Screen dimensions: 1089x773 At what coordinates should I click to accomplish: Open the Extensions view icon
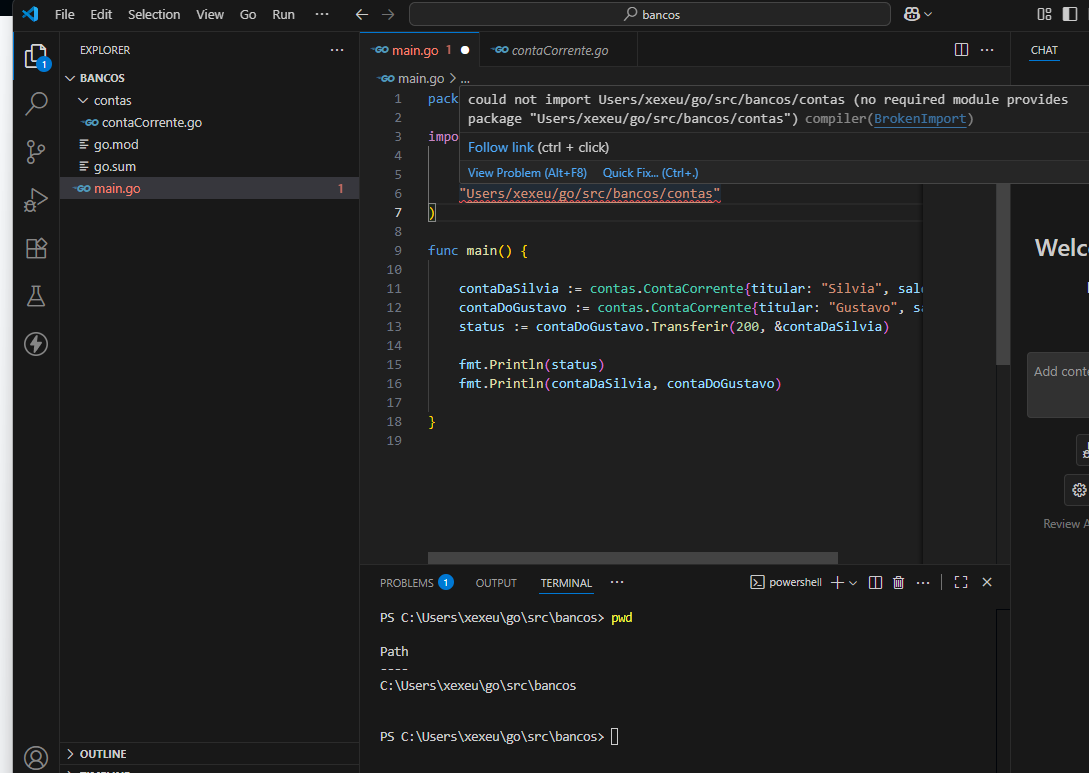pos(35,248)
